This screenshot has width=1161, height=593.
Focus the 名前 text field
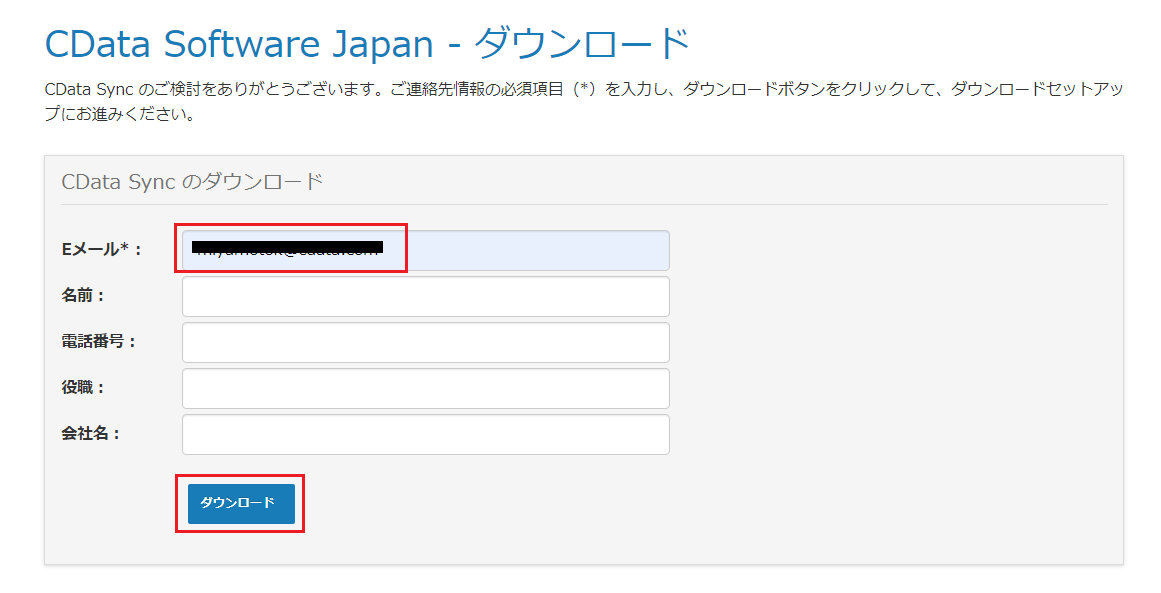click(x=426, y=296)
